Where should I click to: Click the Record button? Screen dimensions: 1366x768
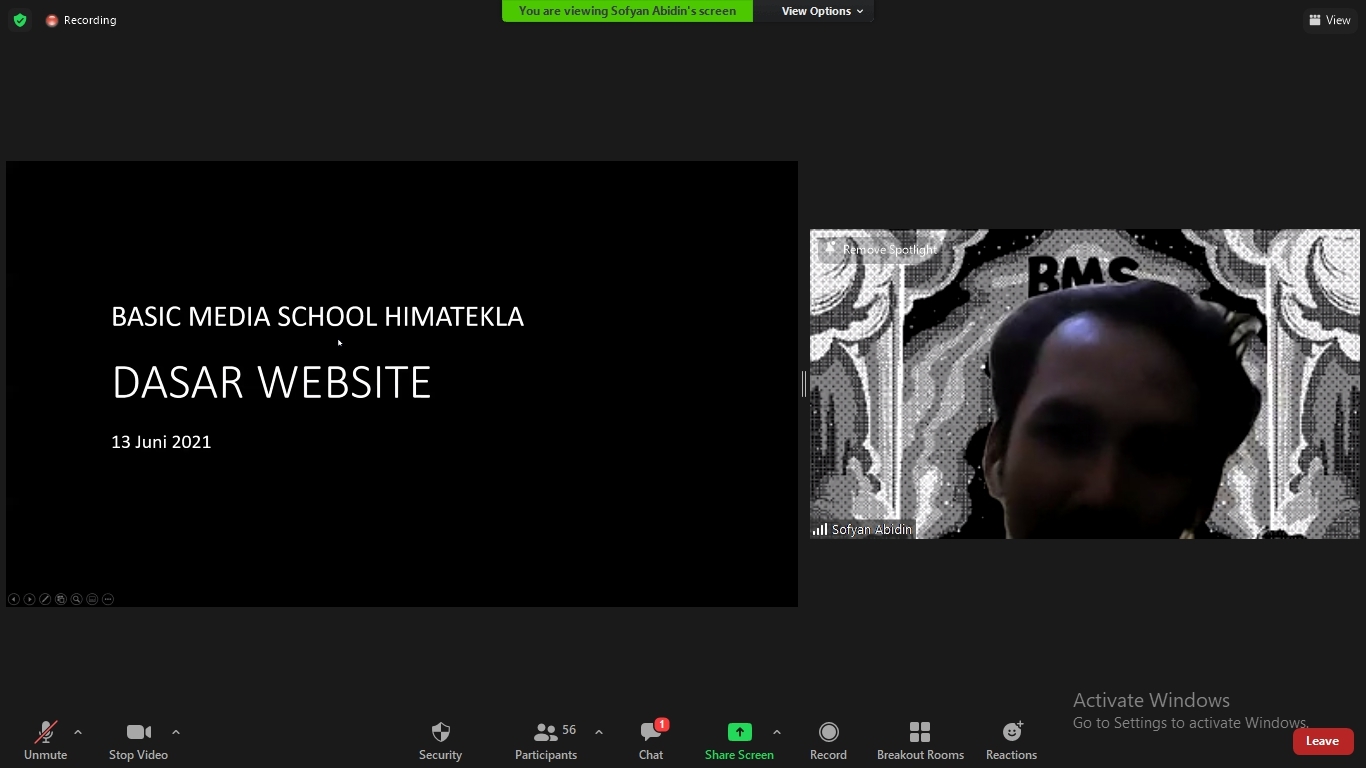828,733
